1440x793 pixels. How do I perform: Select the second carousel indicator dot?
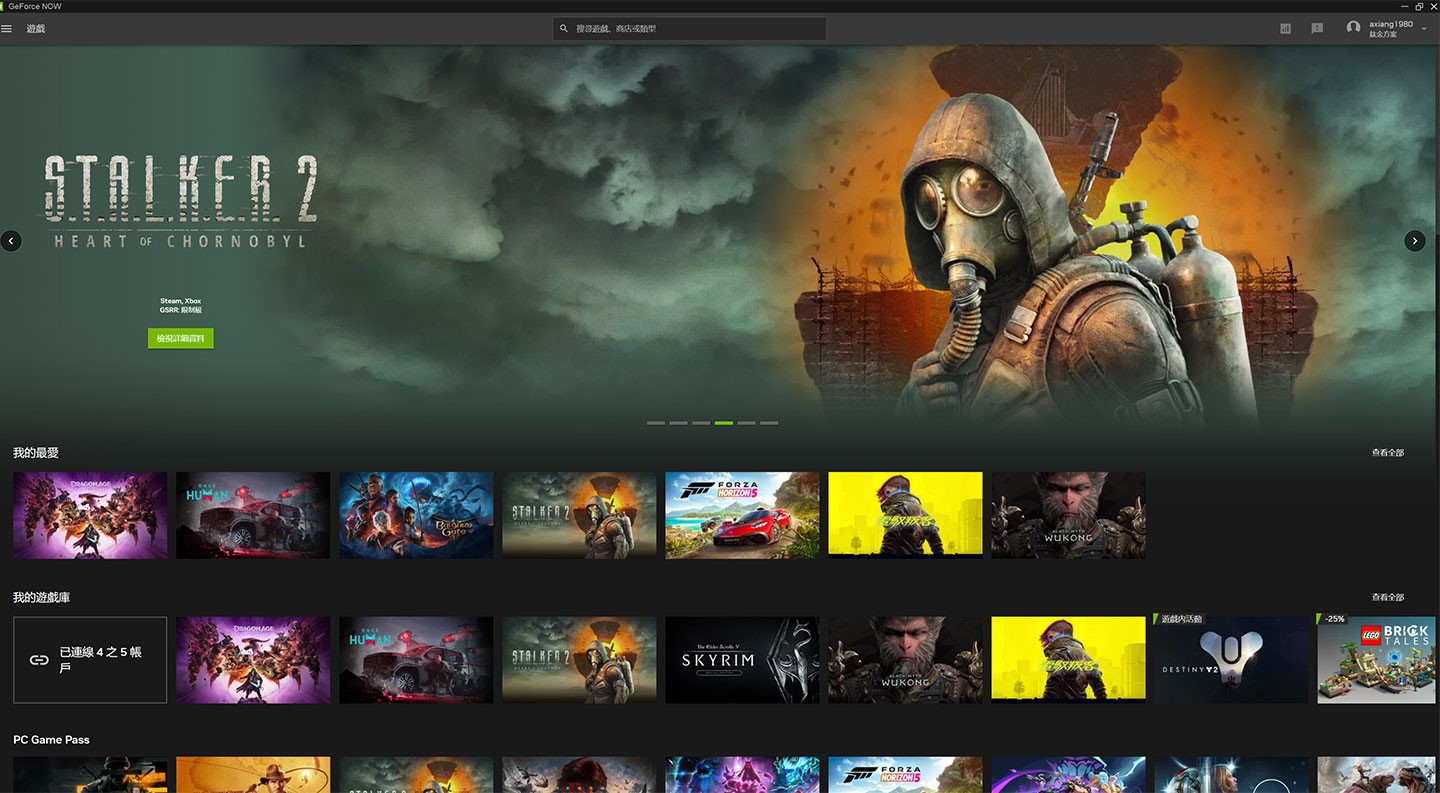point(678,423)
